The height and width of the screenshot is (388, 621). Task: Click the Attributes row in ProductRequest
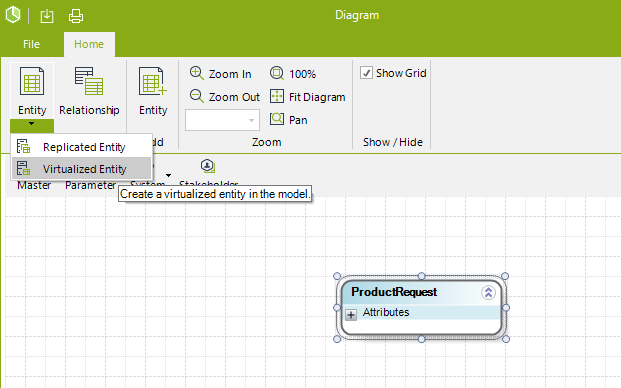421,312
